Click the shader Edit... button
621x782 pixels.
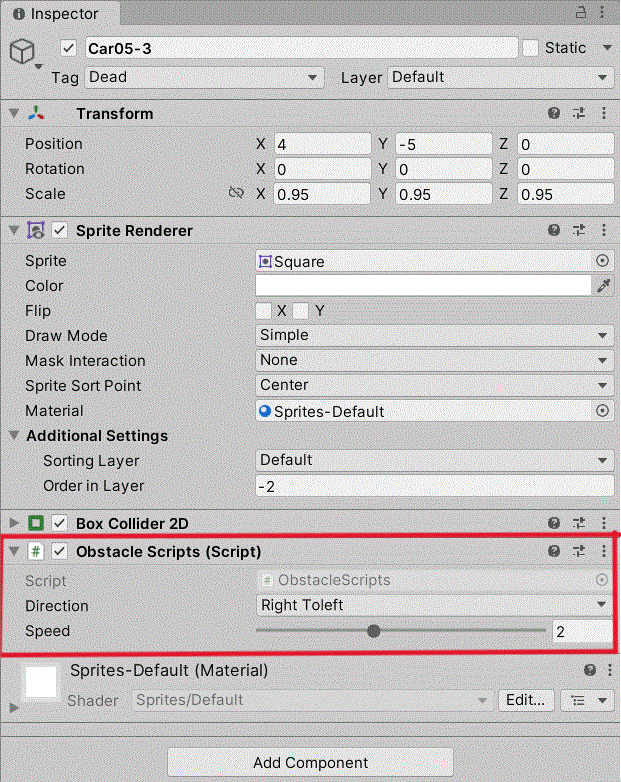coord(525,700)
